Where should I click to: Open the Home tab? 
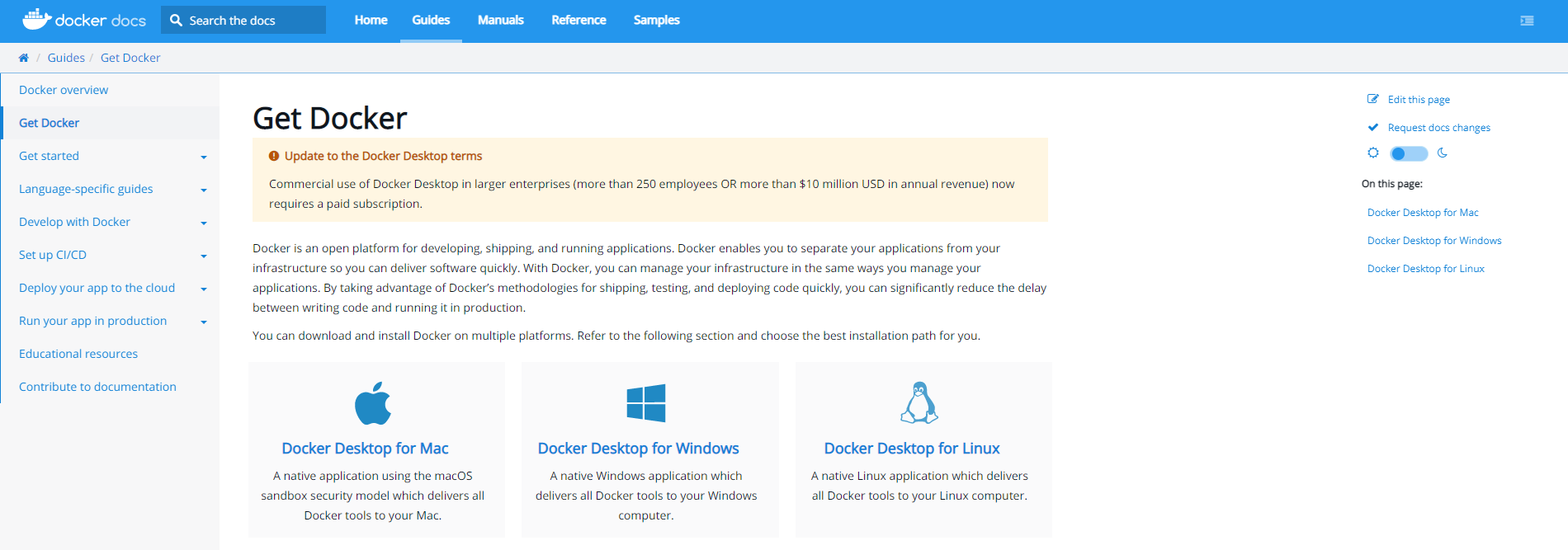pyautogui.click(x=371, y=20)
